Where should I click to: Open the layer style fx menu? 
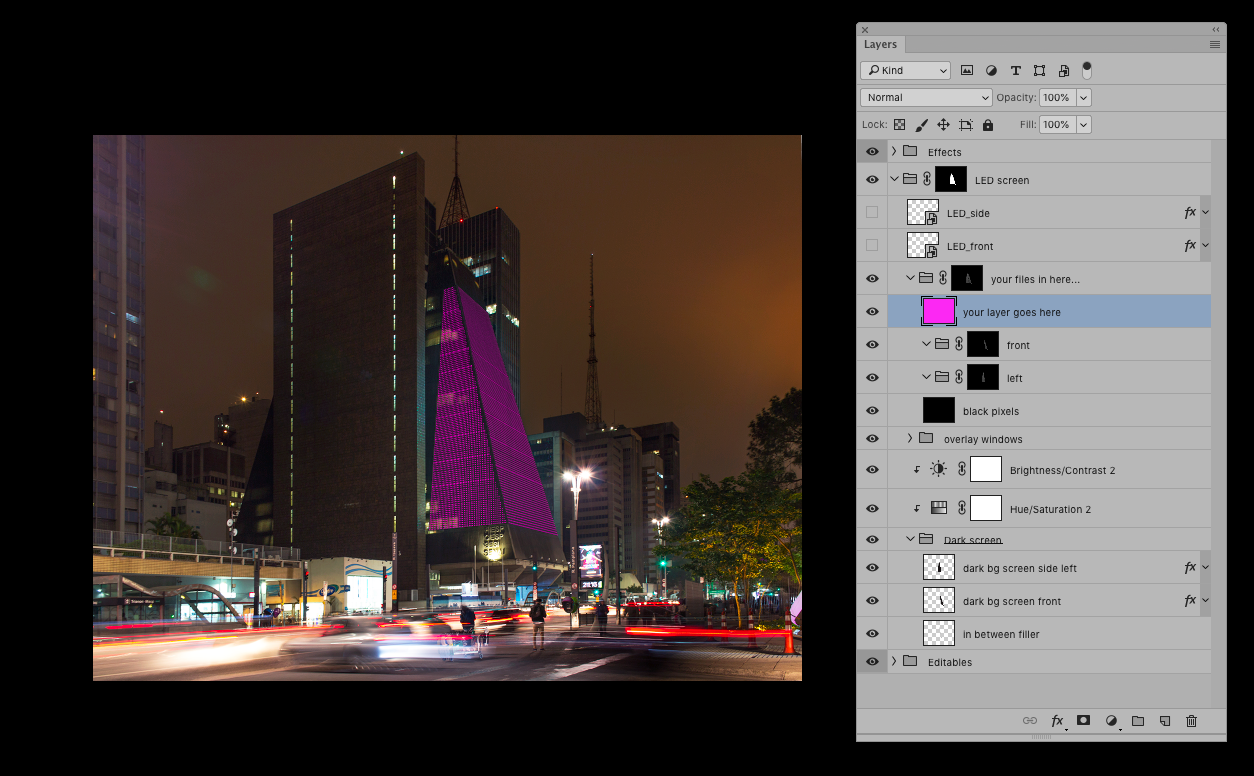[1057, 721]
